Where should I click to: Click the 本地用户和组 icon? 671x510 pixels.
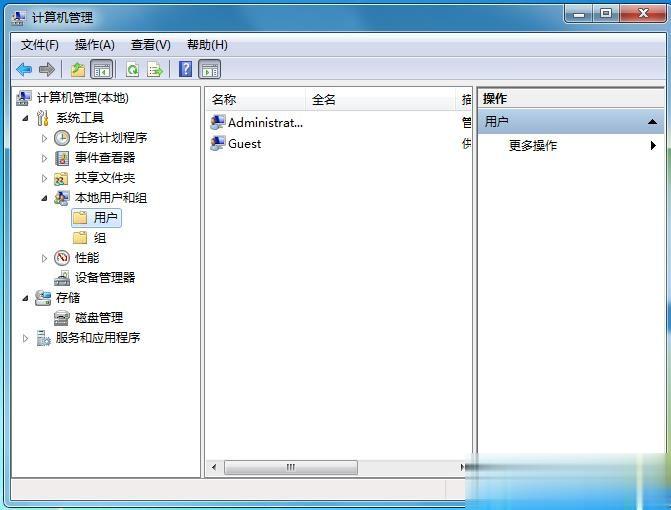pyautogui.click(x=62, y=198)
